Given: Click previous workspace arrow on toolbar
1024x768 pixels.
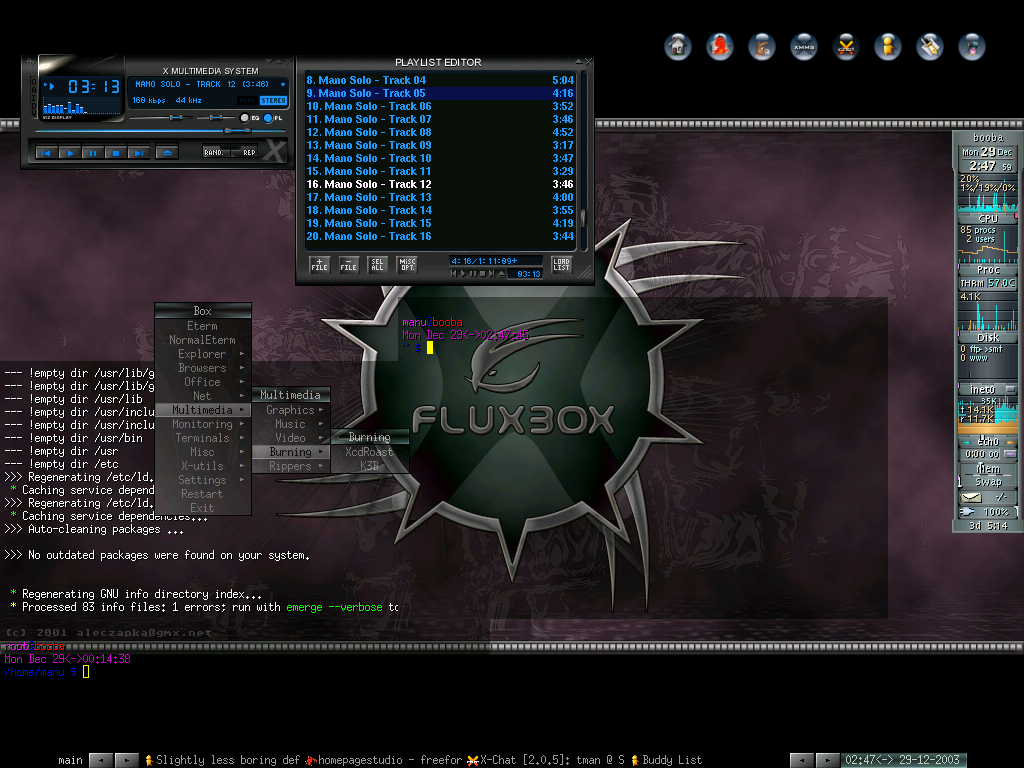Looking at the screenshot, I should click(101, 760).
